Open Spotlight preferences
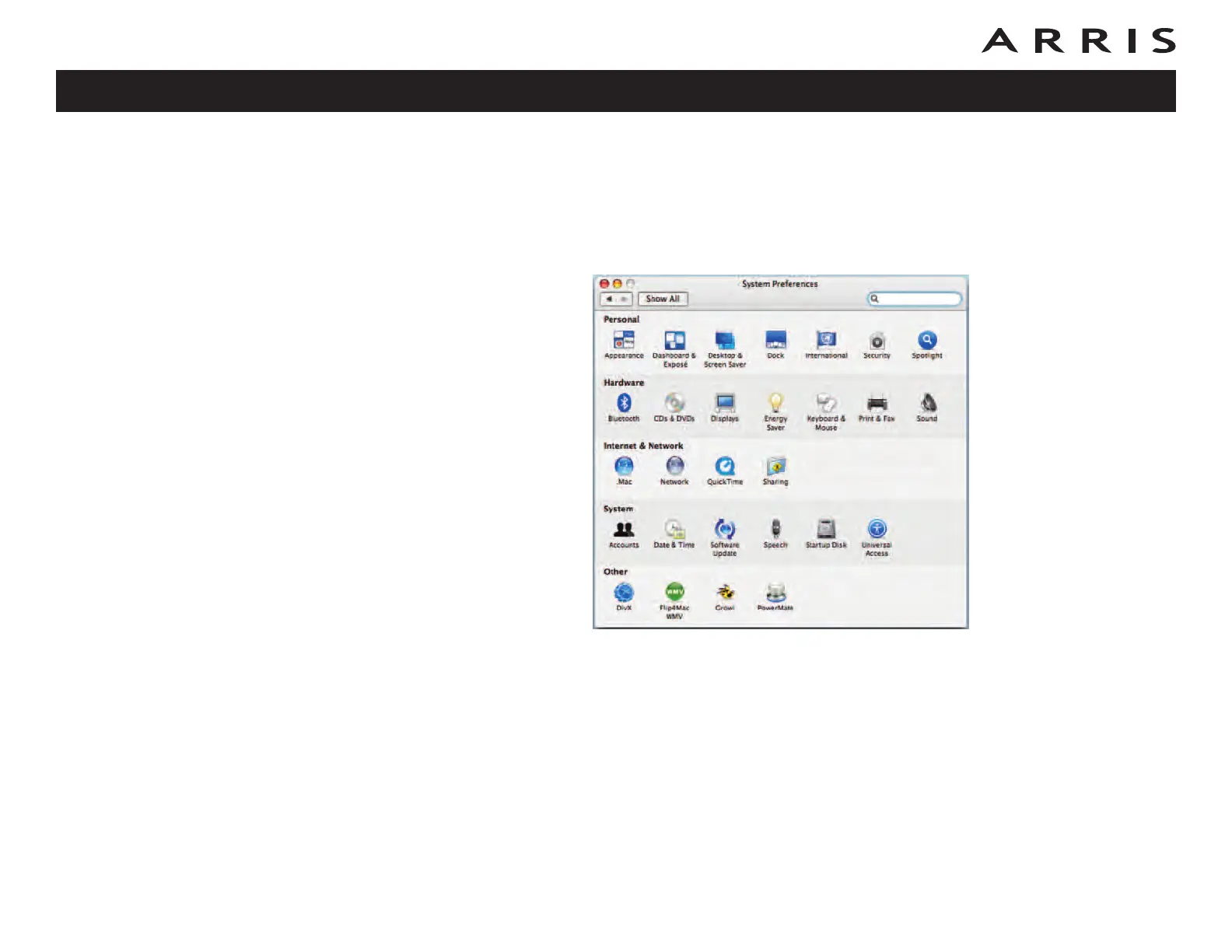Viewport: 1232px width, 952px height. 927,345
